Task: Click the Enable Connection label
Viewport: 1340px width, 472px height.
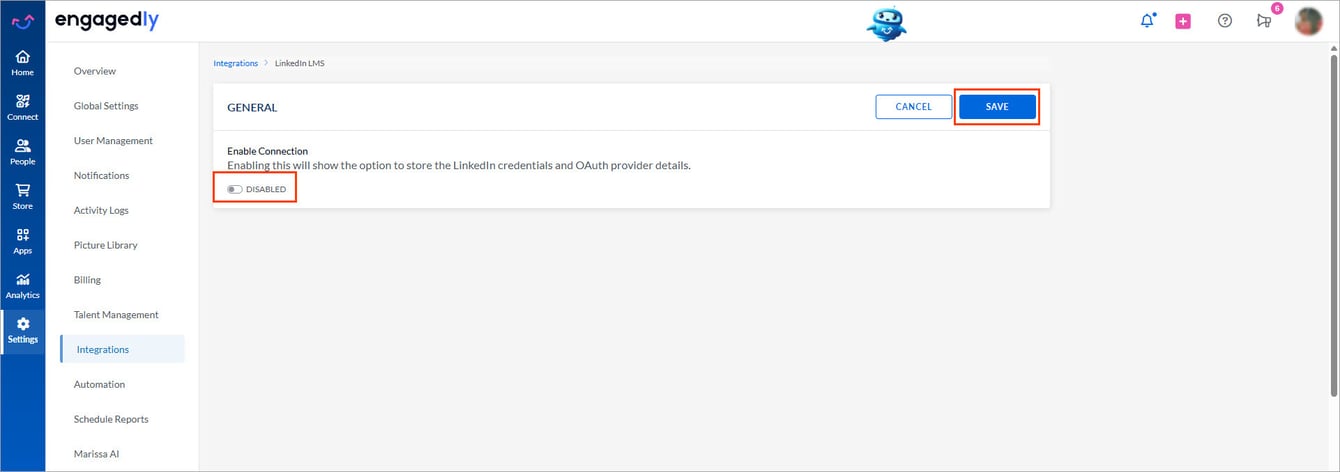Action: [x=267, y=151]
